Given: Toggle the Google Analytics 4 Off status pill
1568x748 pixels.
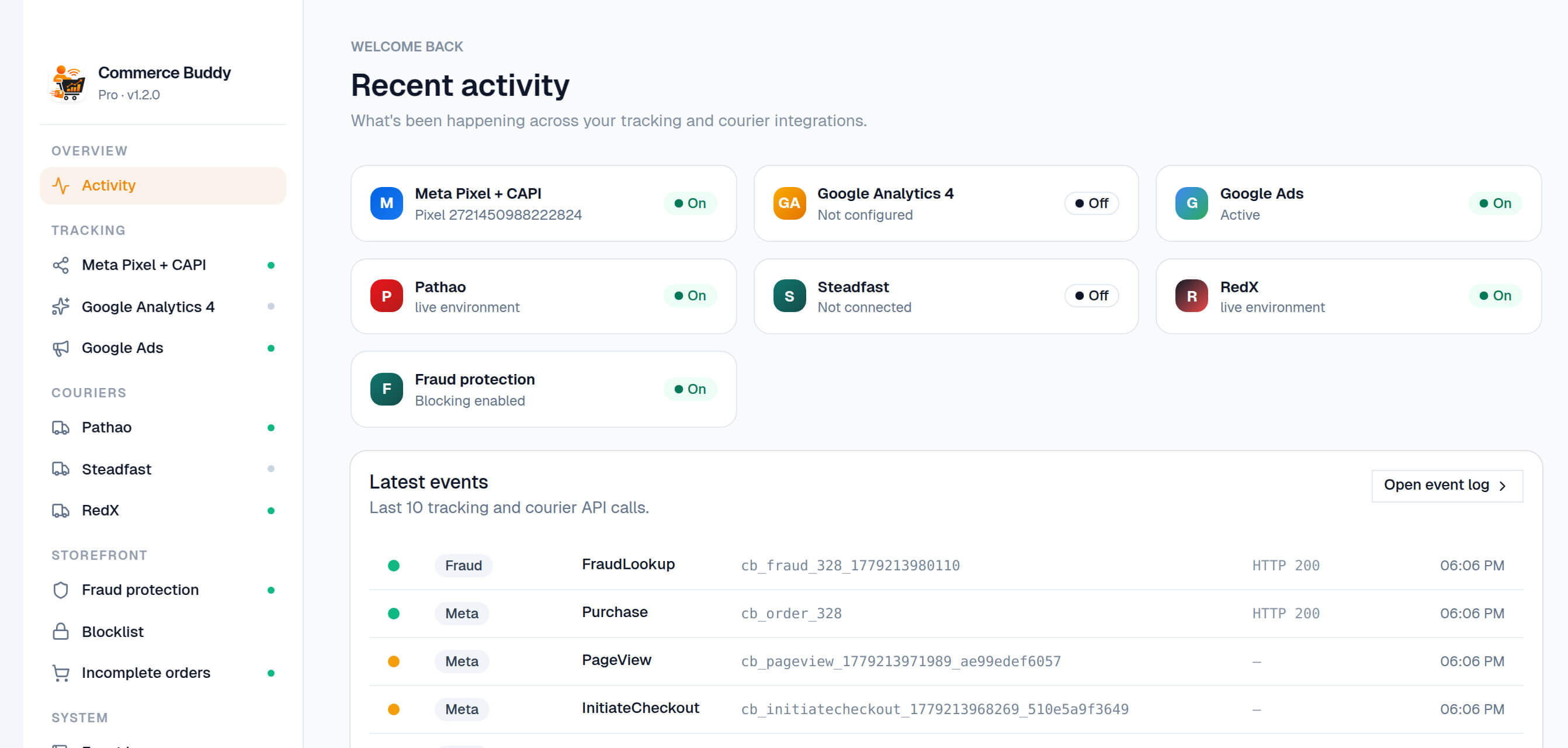Looking at the screenshot, I should tap(1091, 203).
